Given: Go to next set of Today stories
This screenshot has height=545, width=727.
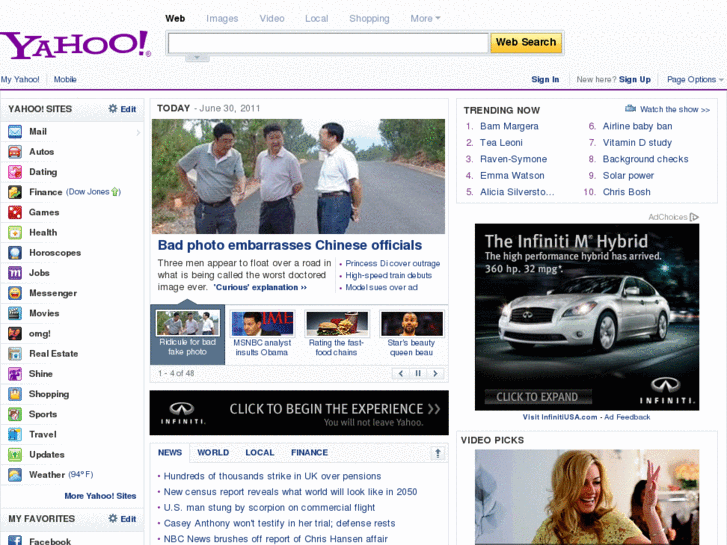Looking at the screenshot, I should [435, 373].
